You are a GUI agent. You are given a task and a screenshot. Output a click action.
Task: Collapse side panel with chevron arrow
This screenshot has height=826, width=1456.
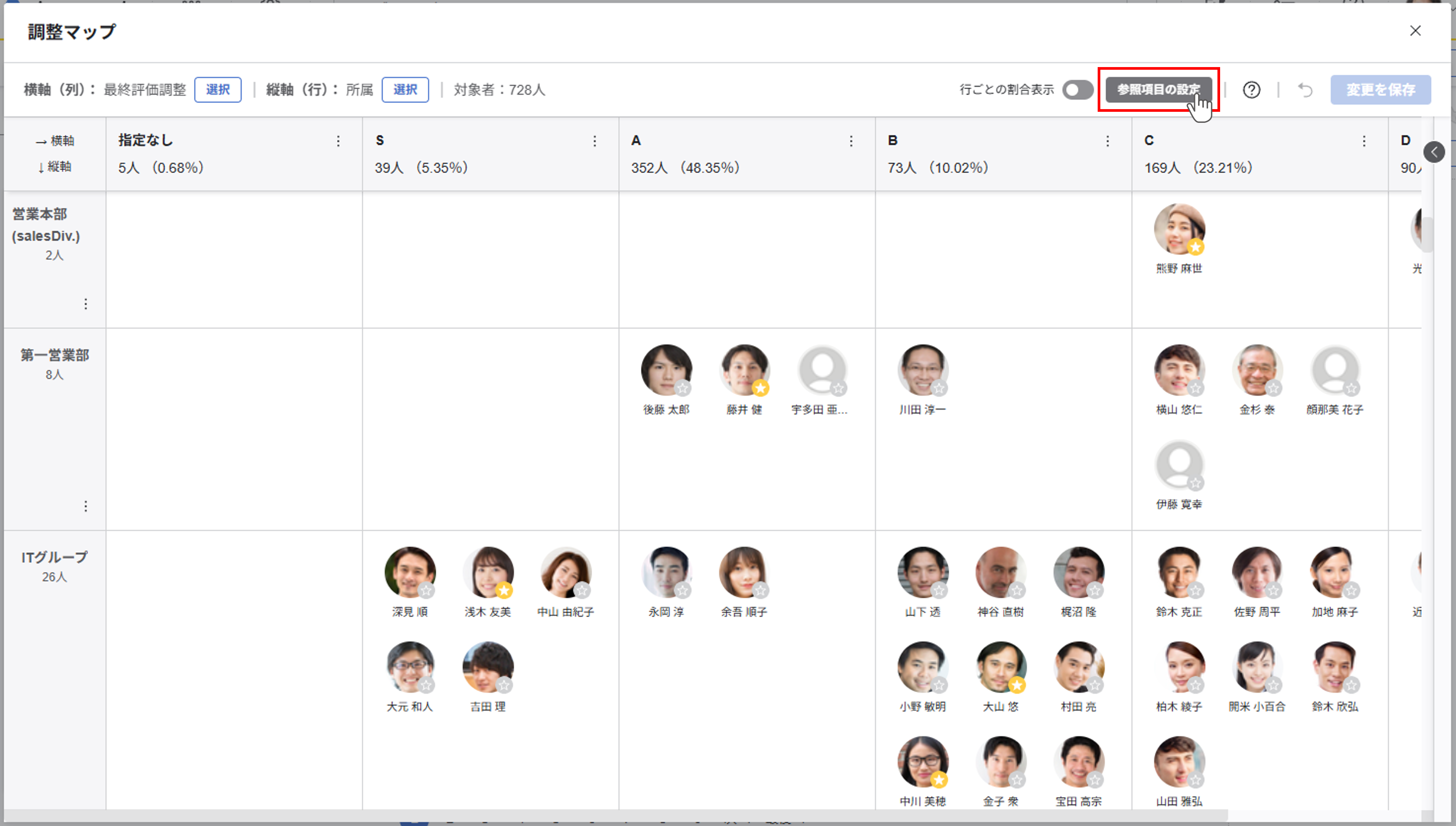point(1434,152)
